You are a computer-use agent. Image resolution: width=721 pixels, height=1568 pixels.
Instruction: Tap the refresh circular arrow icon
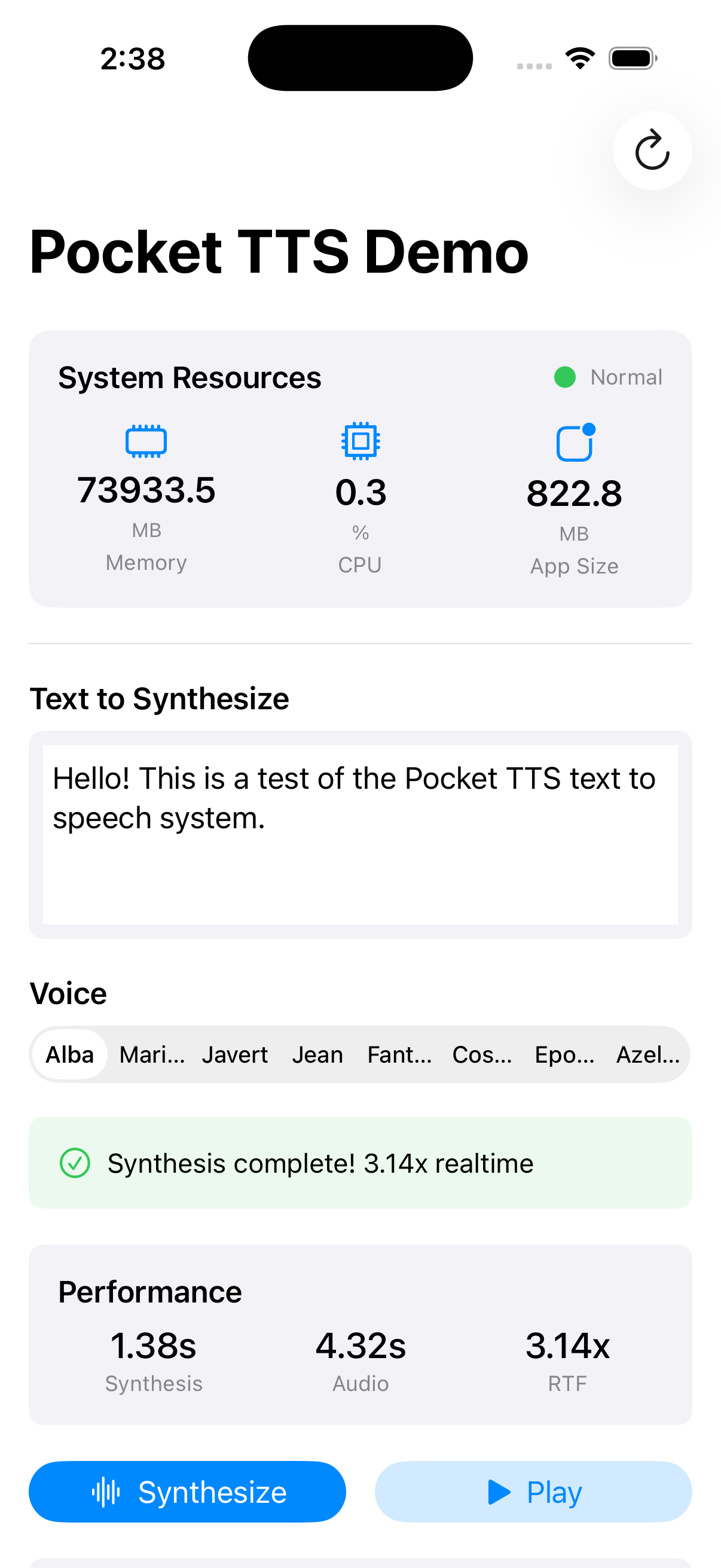652,150
